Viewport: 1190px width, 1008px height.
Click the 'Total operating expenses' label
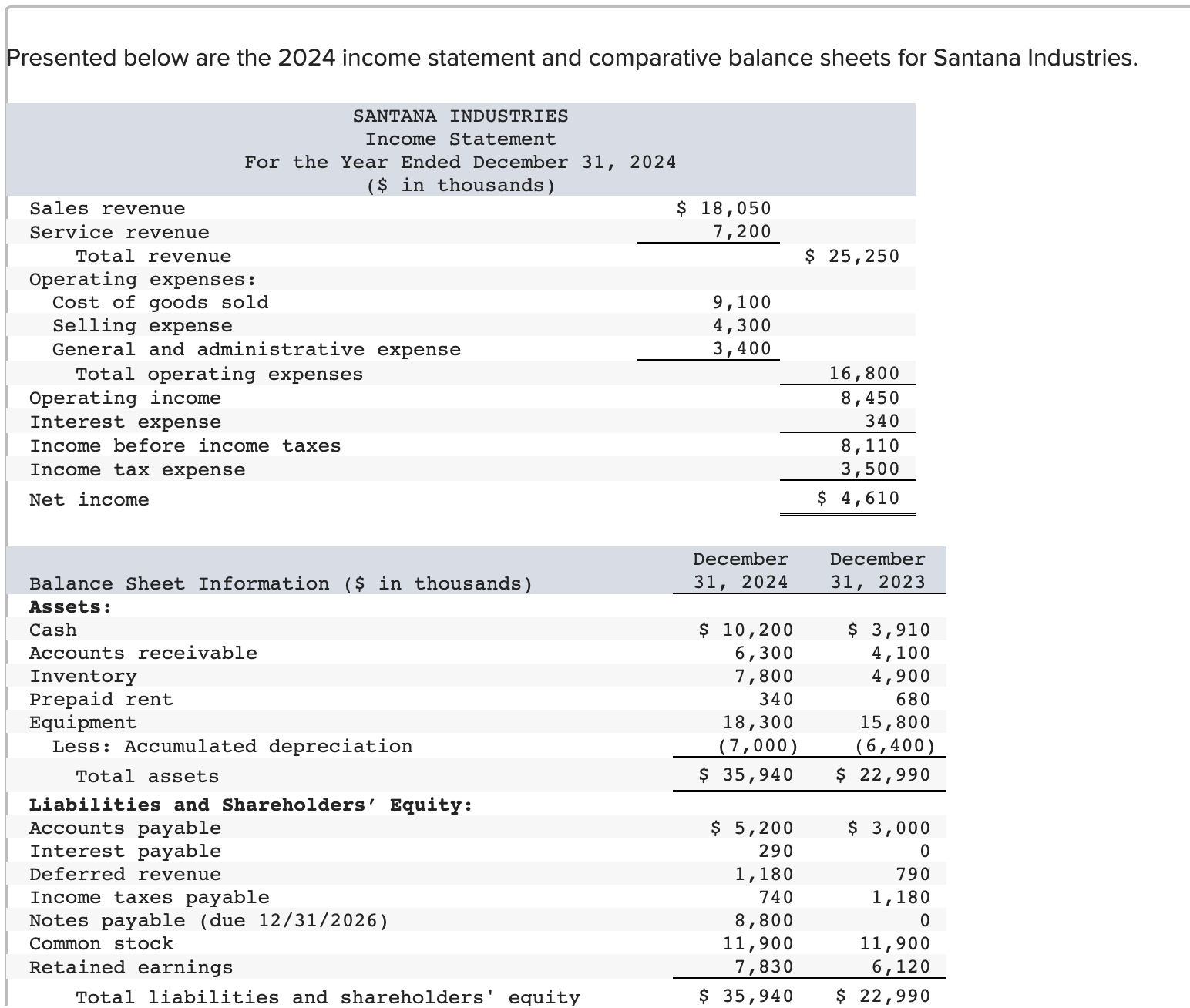[x=219, y=375]
